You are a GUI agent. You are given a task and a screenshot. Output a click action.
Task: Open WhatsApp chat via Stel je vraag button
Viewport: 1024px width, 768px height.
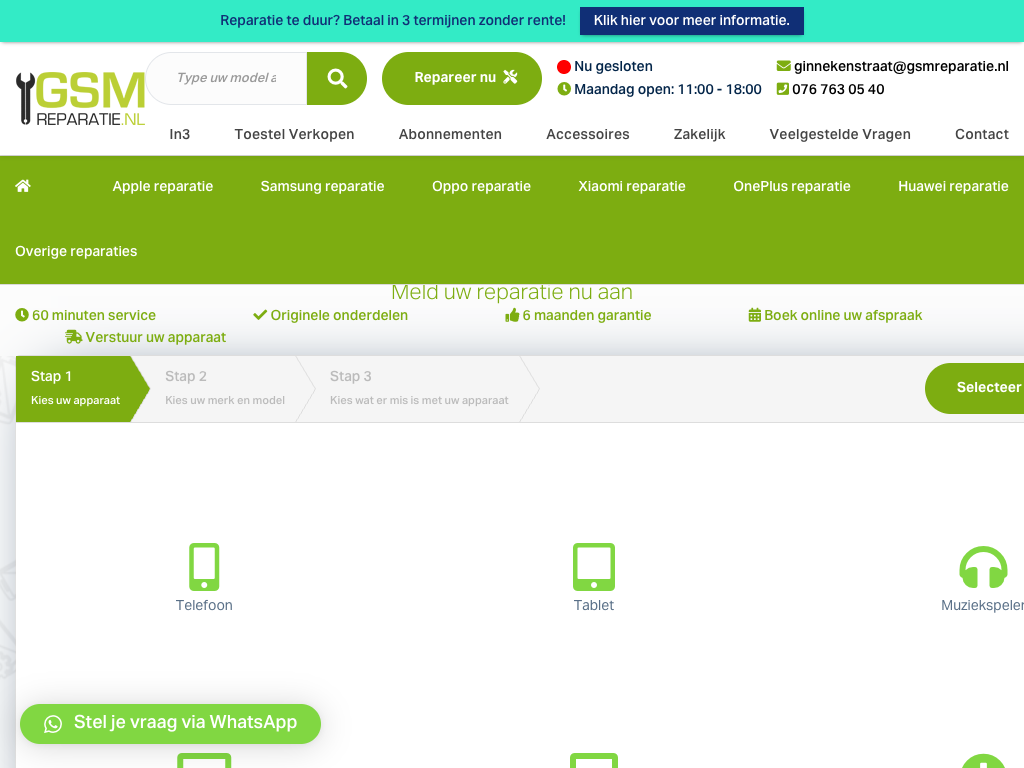tap(171, 723)
